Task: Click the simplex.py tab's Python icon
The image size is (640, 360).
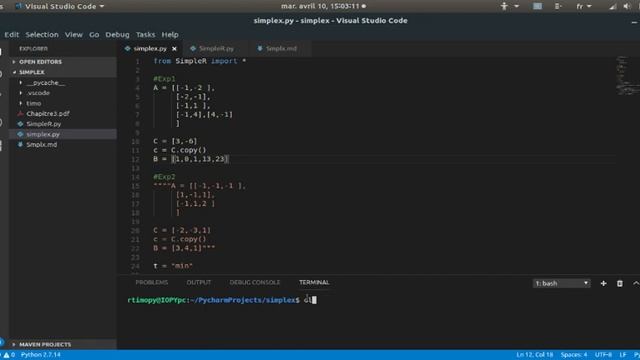Action: pyautogui.click(x=127, y=49)
